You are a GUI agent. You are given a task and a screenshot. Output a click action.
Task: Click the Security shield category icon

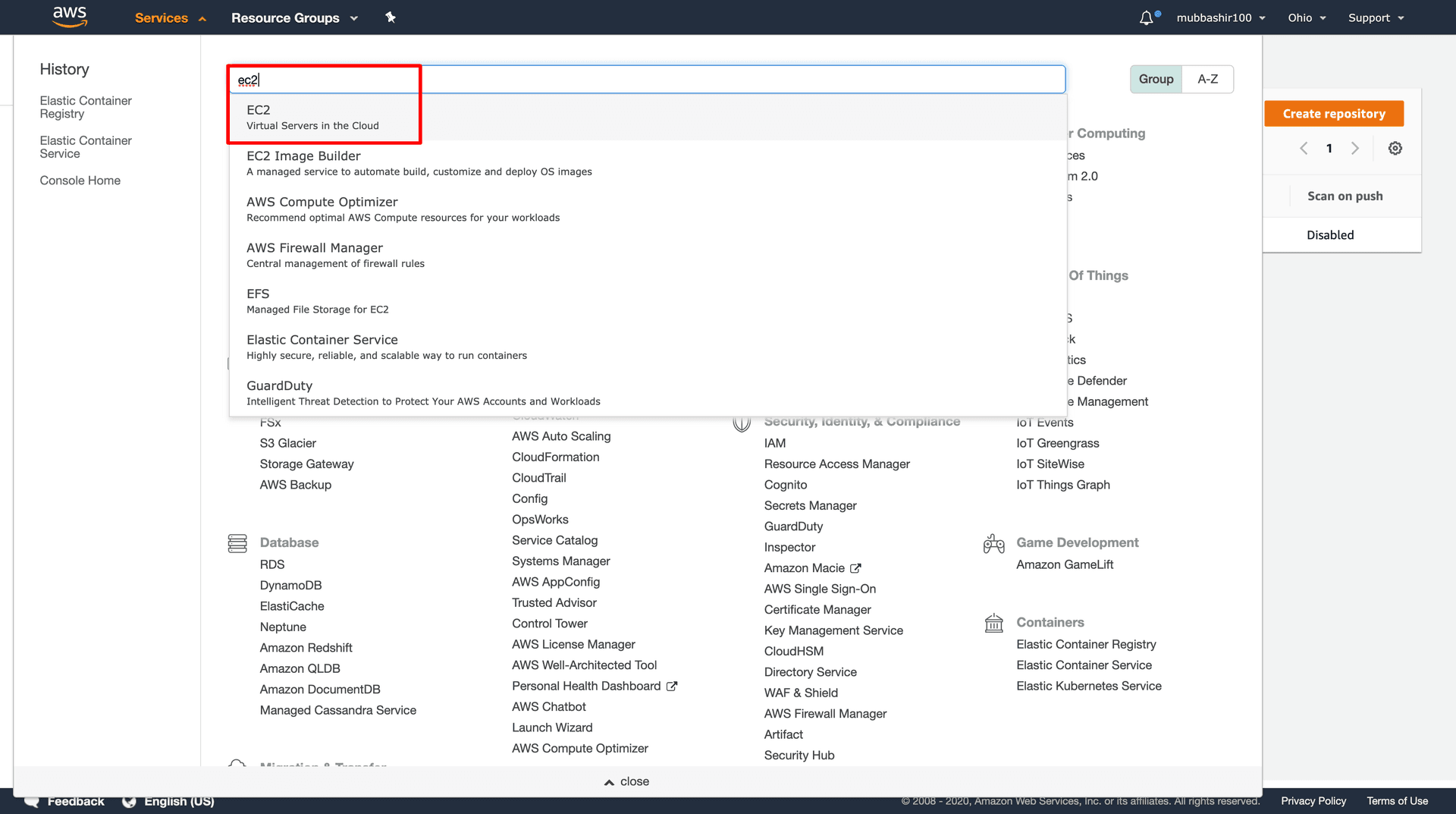(742, 423)
